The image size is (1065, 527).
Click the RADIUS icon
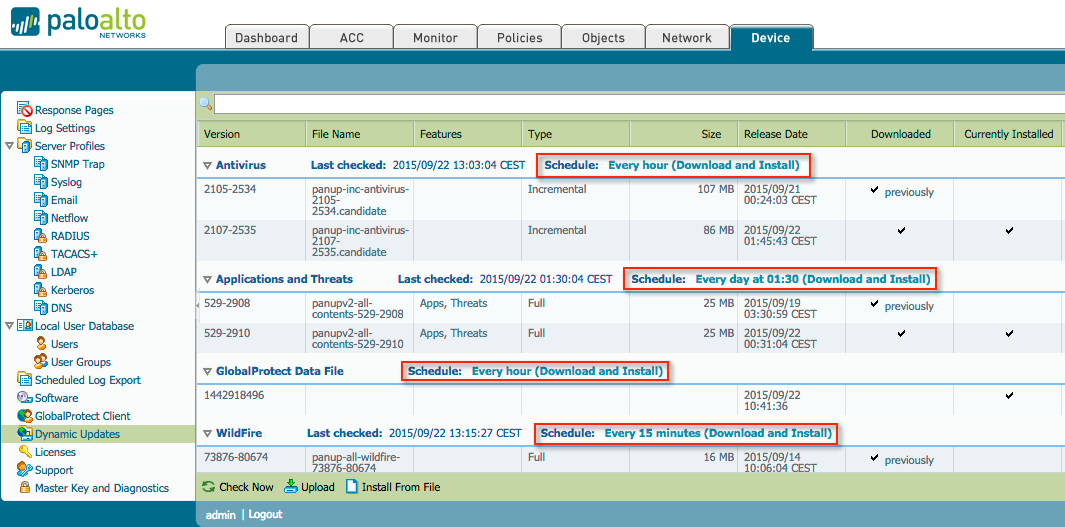click(40, 236)
